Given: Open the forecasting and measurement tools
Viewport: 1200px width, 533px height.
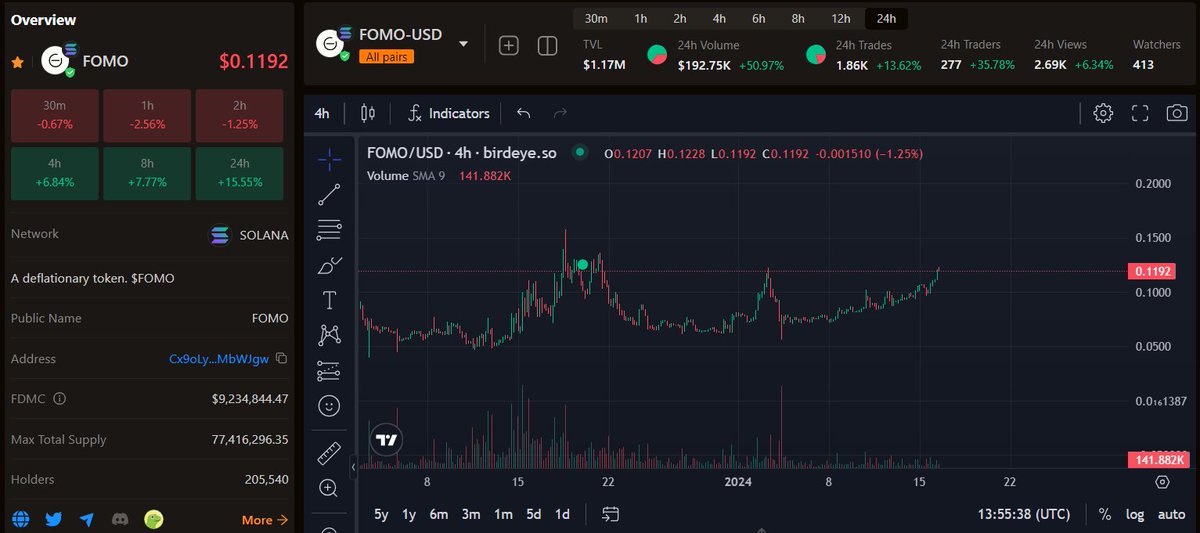Looking at the screenshot, I should point(329,371).
